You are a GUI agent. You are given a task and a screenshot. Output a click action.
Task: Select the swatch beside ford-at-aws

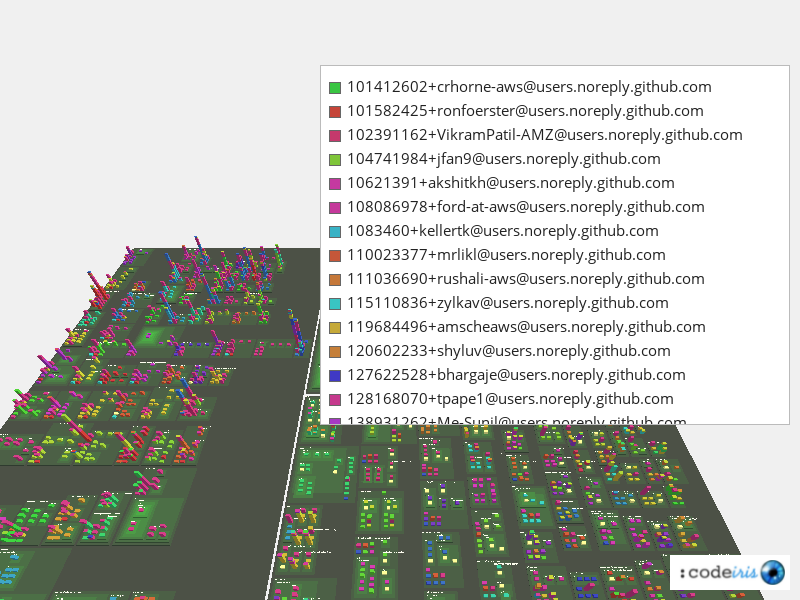click(335, 208)
